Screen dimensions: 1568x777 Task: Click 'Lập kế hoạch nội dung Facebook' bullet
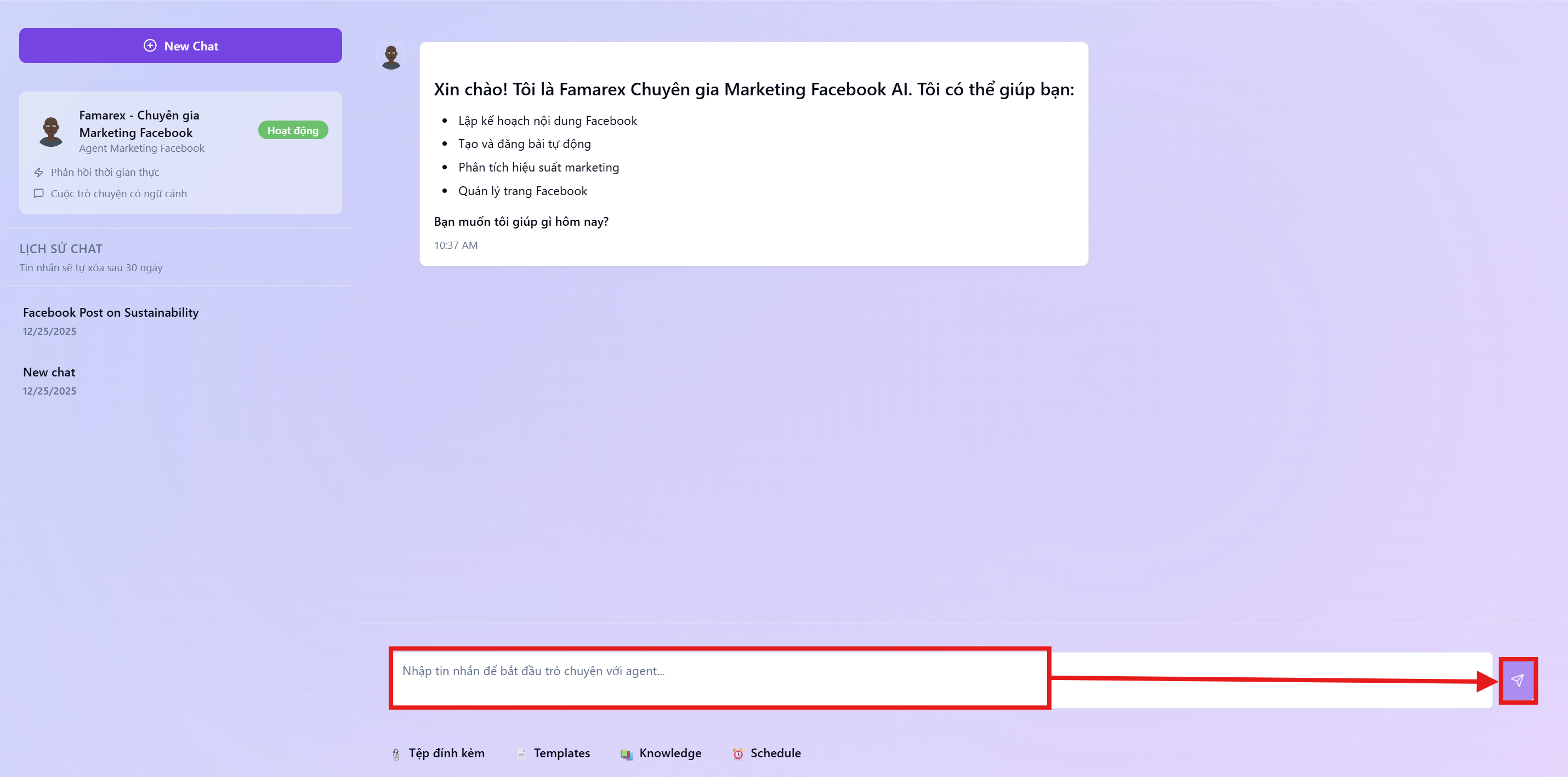coord(547,121)
